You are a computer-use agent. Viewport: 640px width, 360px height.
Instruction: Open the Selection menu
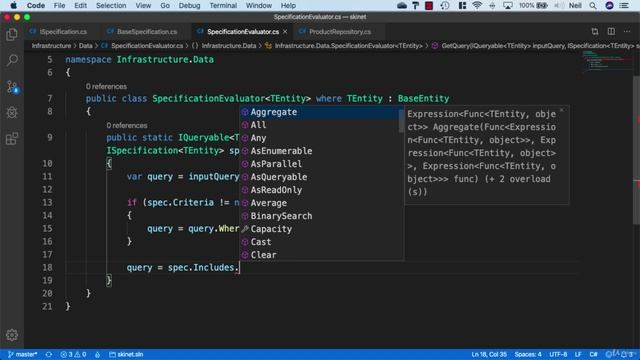coord(111,5)
